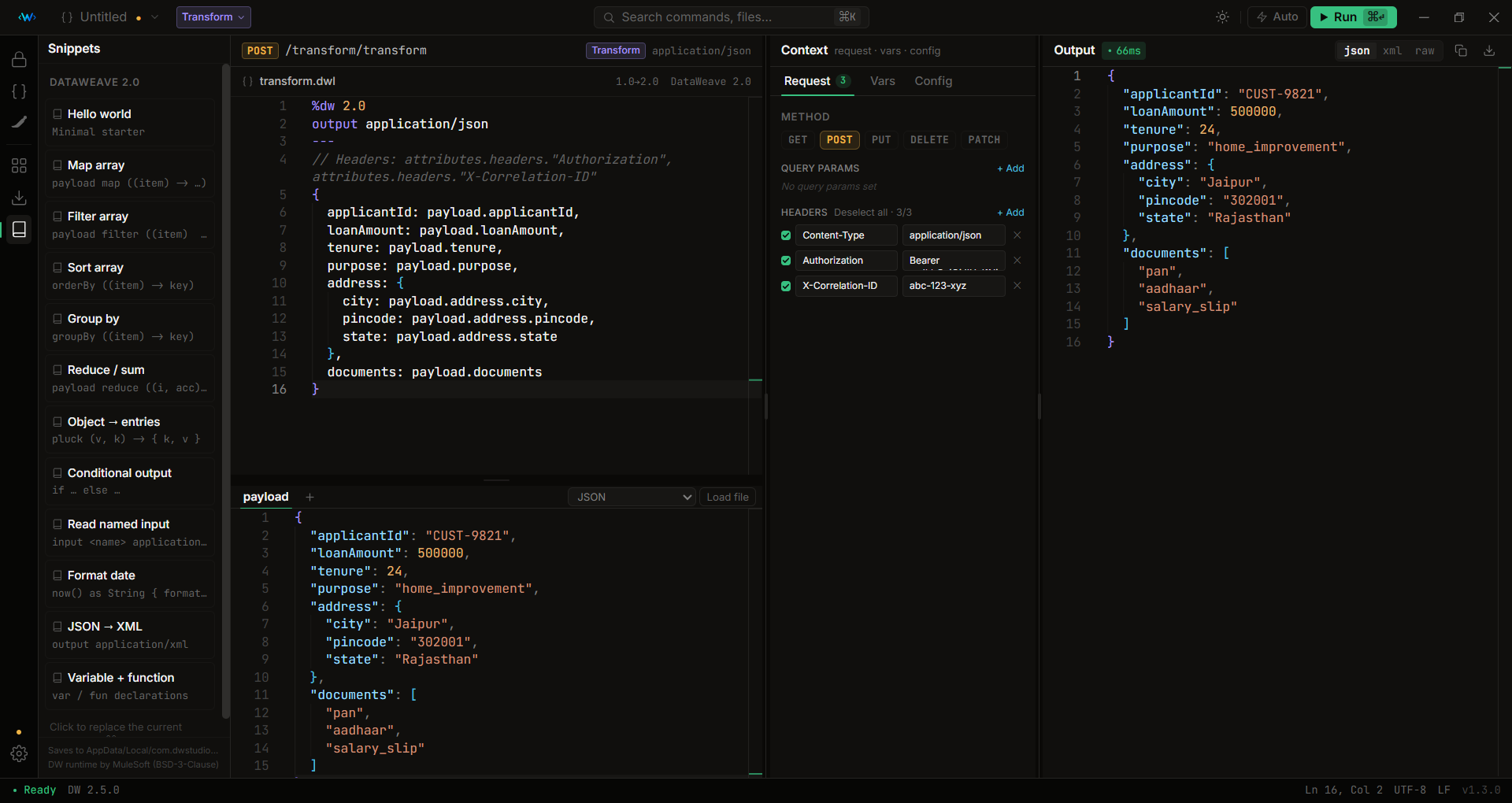
Task: Select the DELETE method
Action: coord(929,140)
